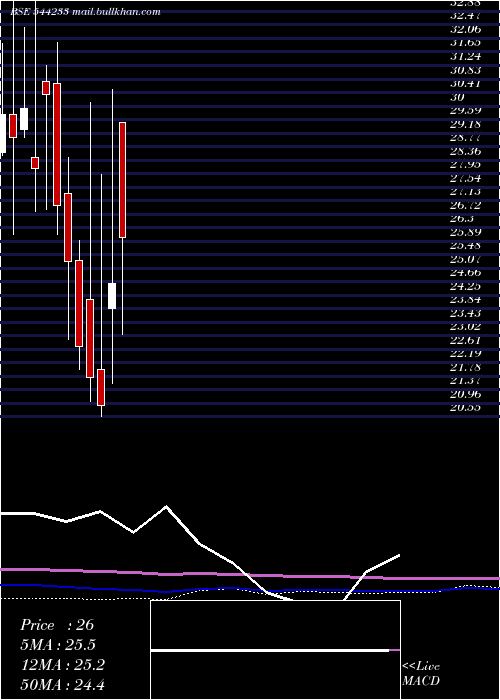Click the 29.18 price axis label
500x700 pixels.
466,124
